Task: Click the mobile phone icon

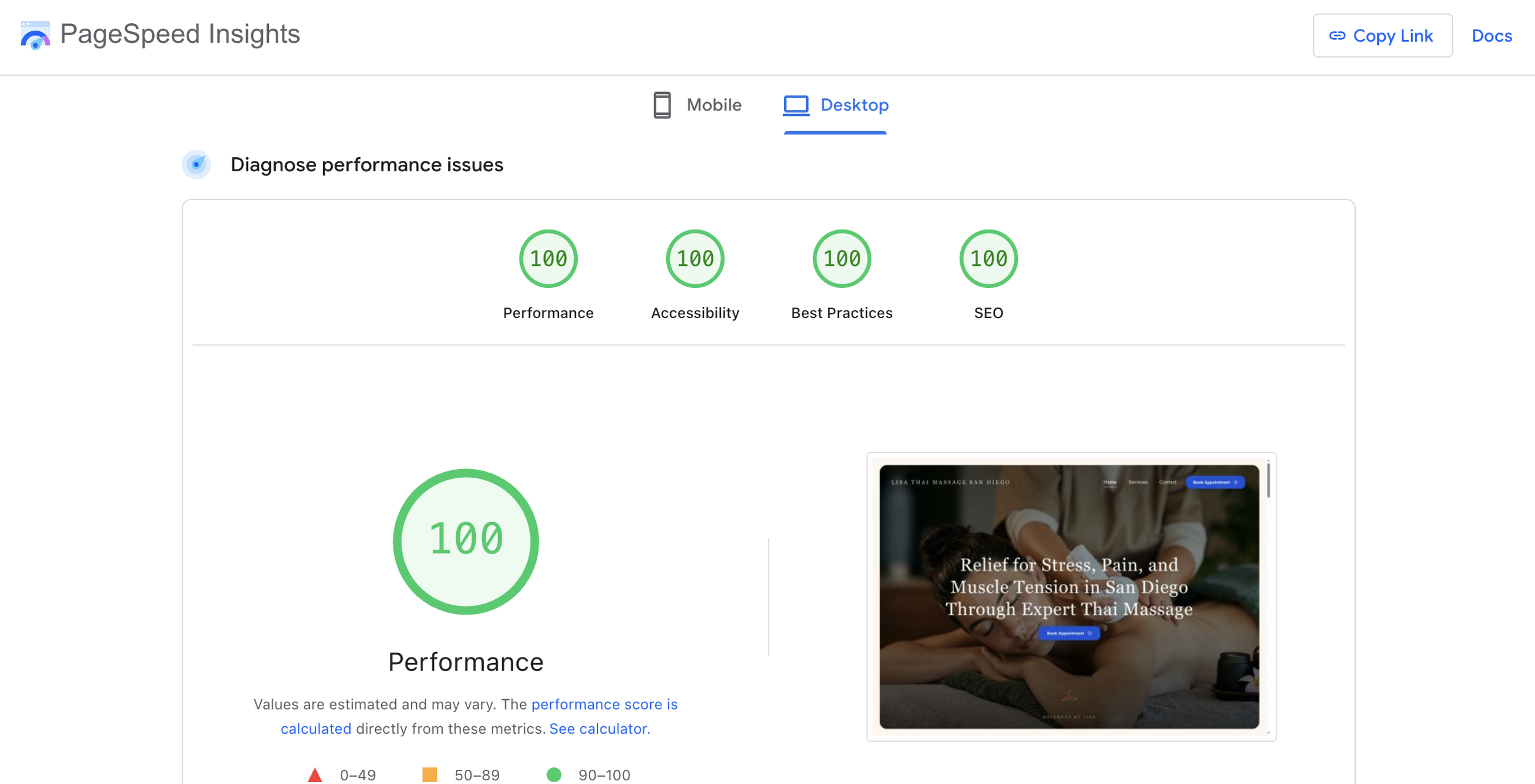Action: (x=662, y=105)
